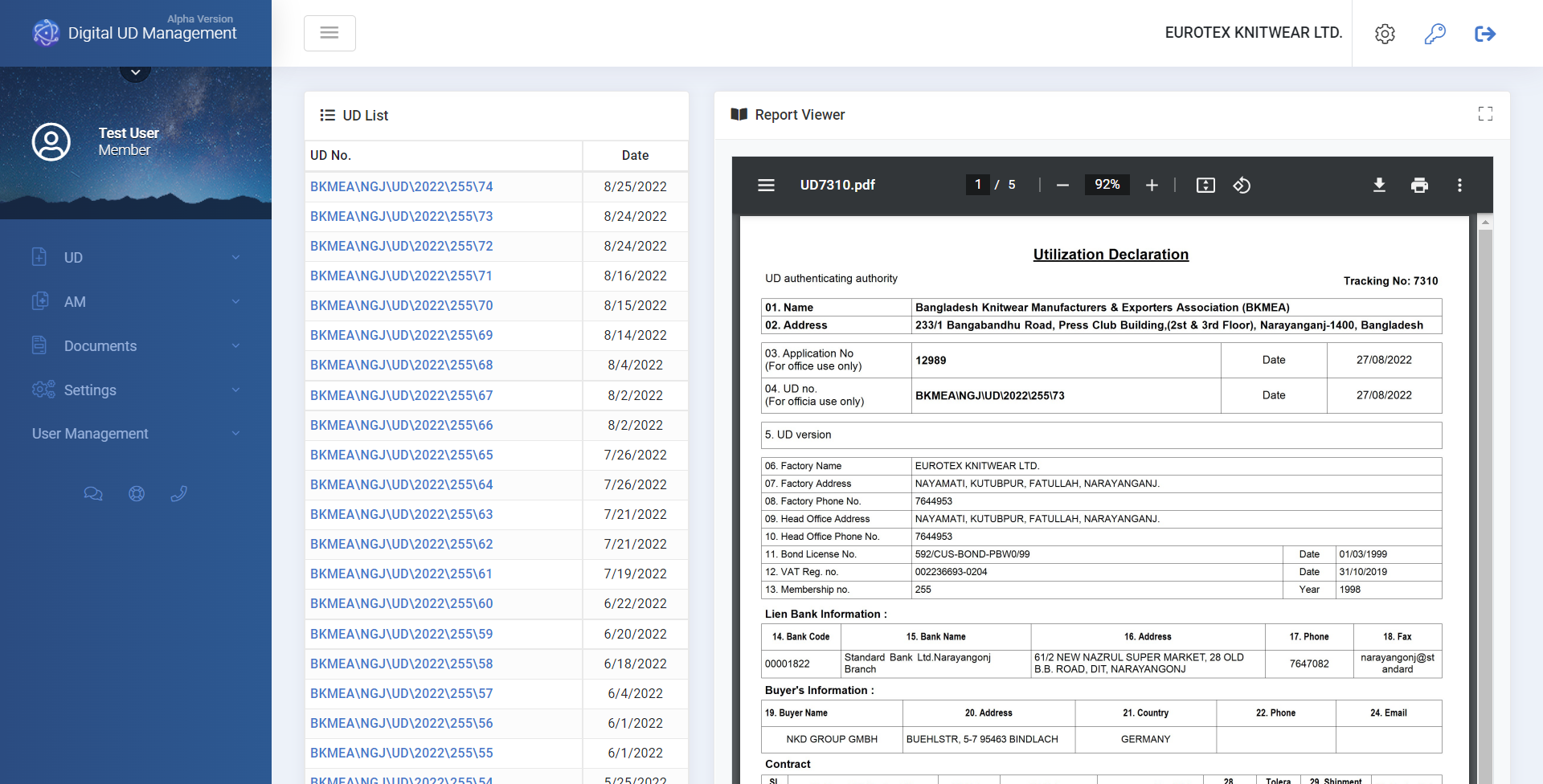Viewport: 1543px width, 784px height.
Task: Click the Utilization Declaration title in PDF
Action: pyautogui.click(x=1111, y=255)
